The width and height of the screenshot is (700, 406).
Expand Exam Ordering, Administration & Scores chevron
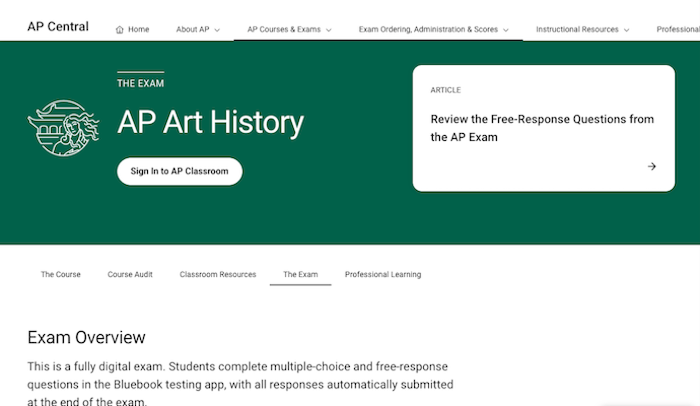pos(506,30)
